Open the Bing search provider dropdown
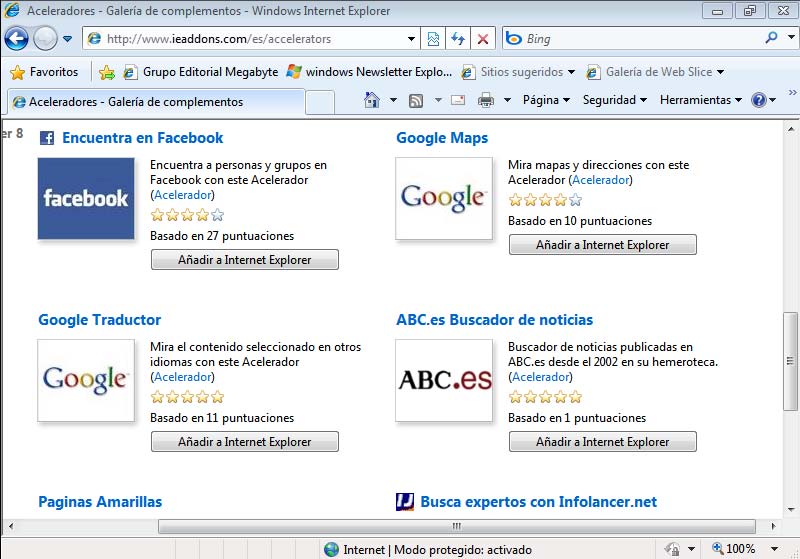Viewport: 800px width, 559px height. 790,39
